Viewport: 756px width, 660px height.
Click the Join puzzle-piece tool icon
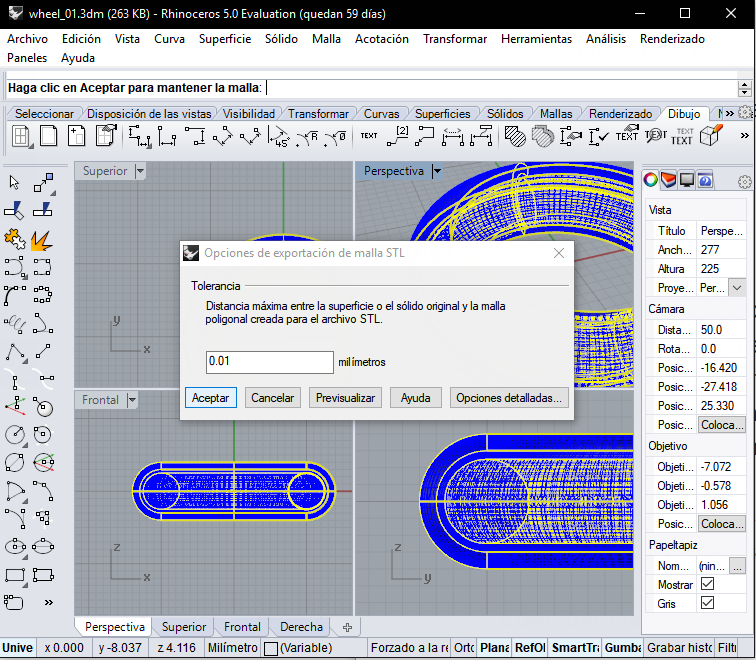pos(14,240)
